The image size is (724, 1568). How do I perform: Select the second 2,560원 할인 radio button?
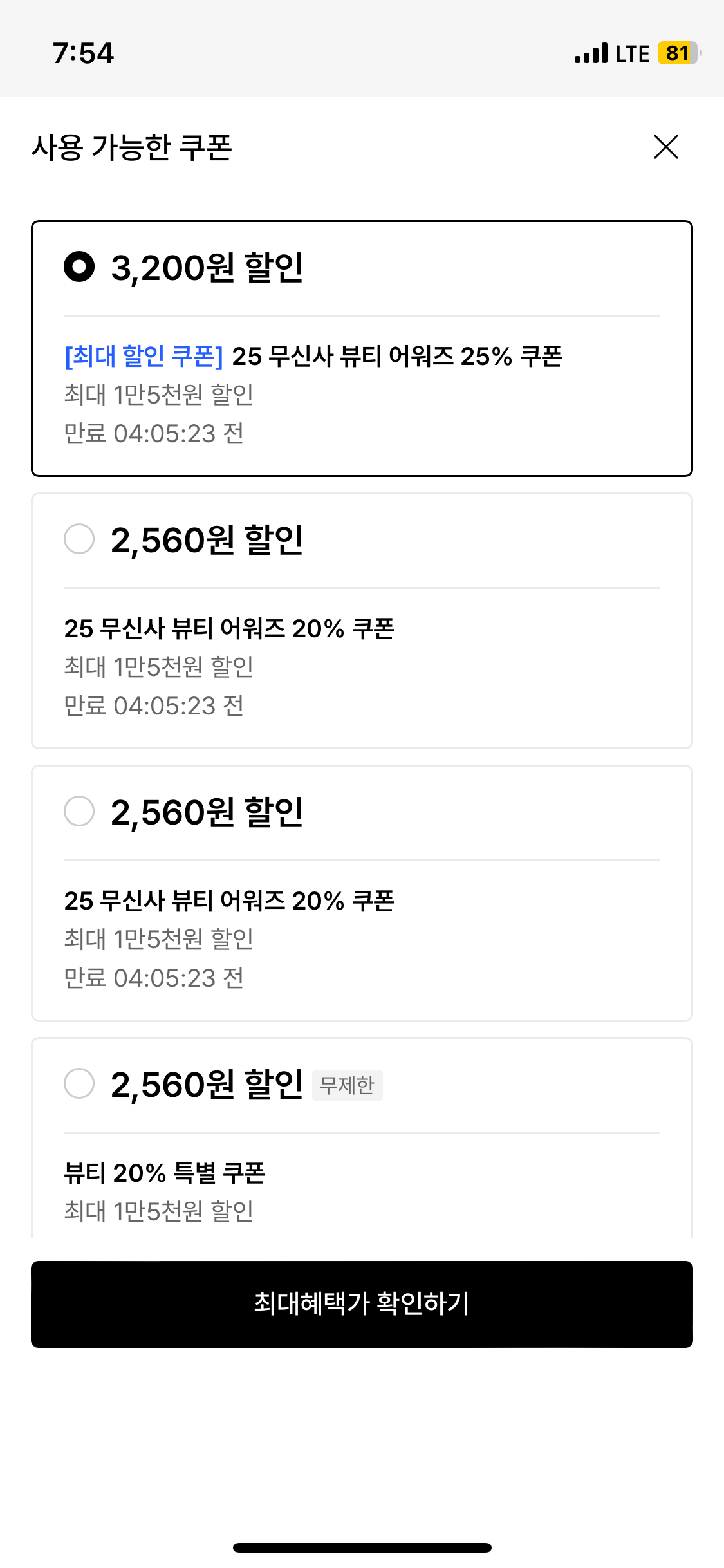point(79,811)
